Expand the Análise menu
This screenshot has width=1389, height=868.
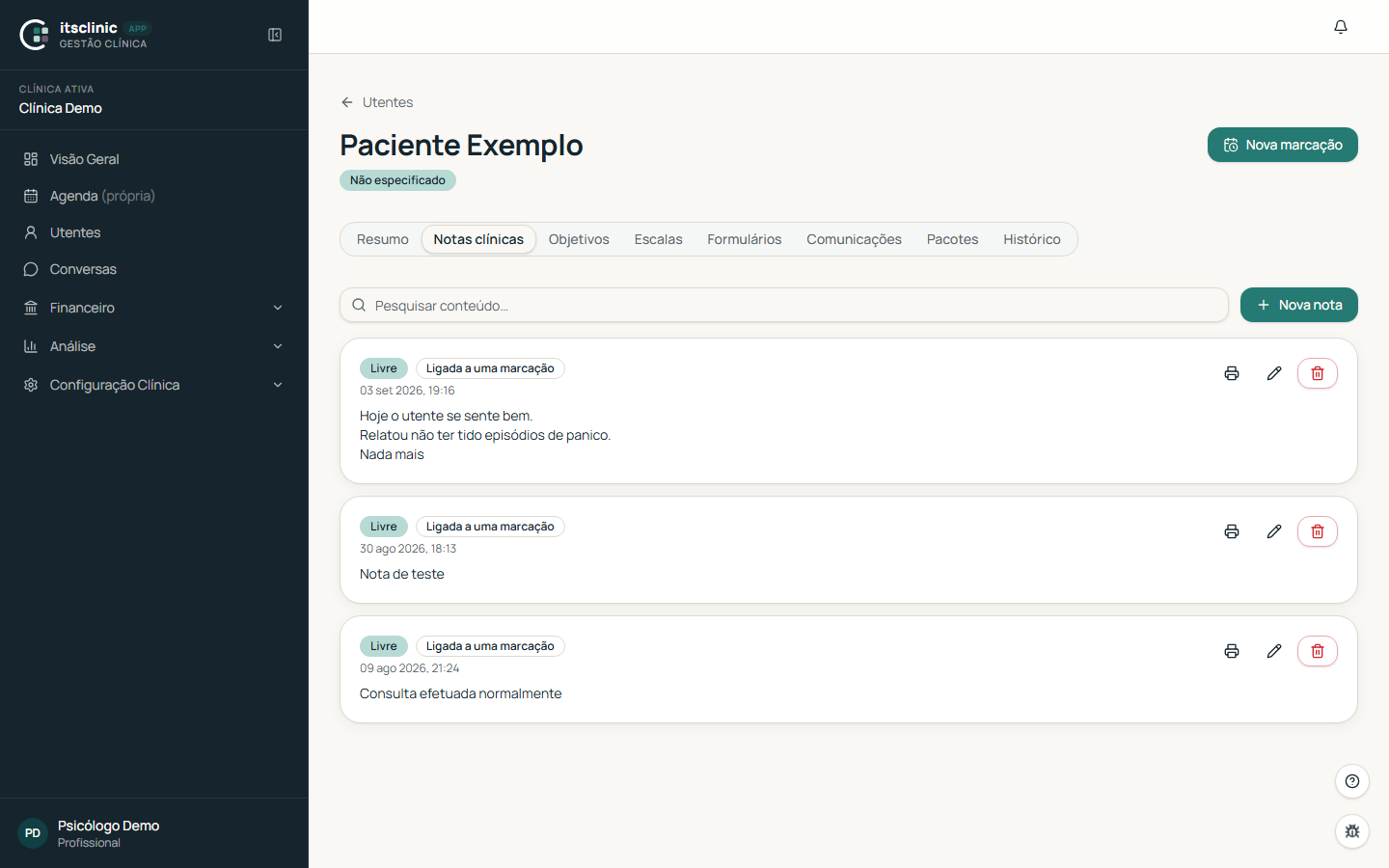click(154, 346)
